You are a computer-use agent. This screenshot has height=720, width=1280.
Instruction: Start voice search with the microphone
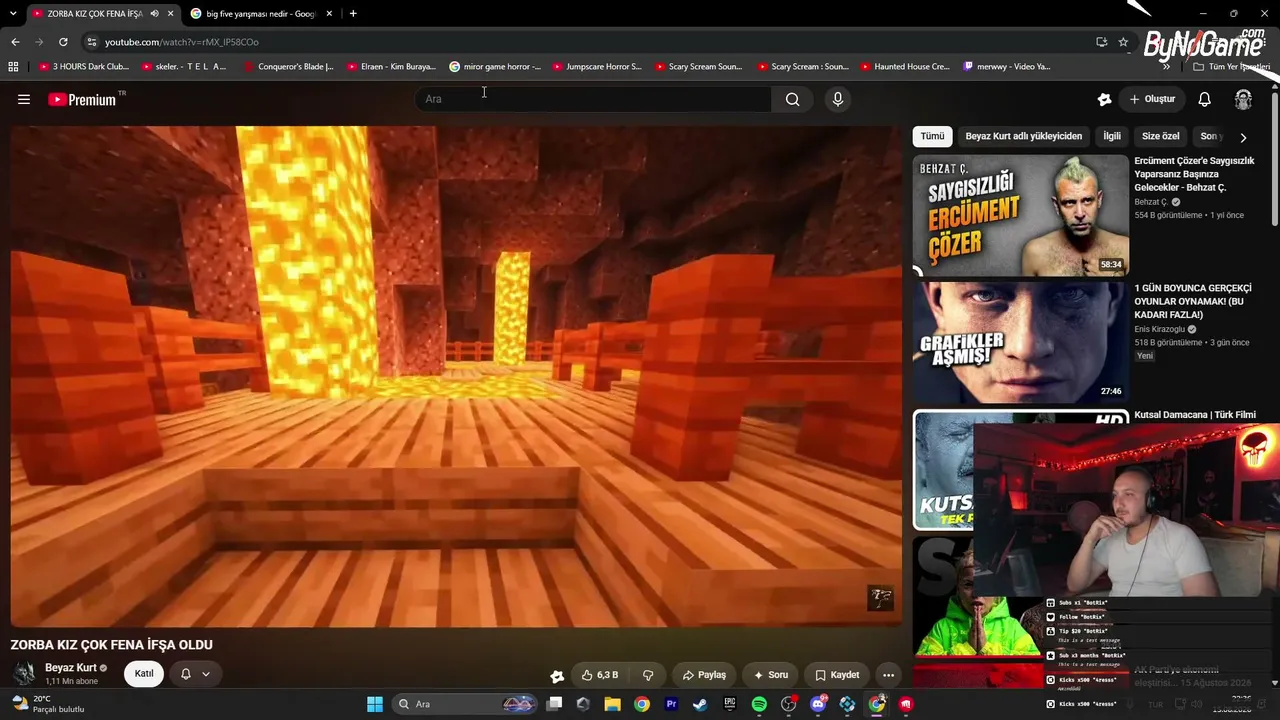[838, 99]
